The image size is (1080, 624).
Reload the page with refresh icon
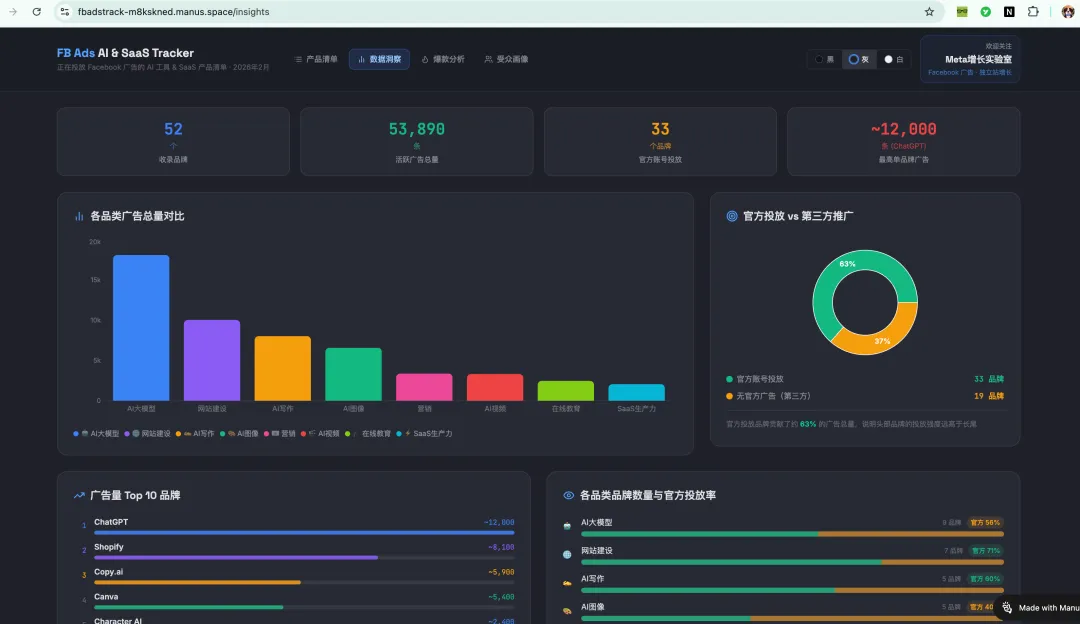tap(37, 12)
